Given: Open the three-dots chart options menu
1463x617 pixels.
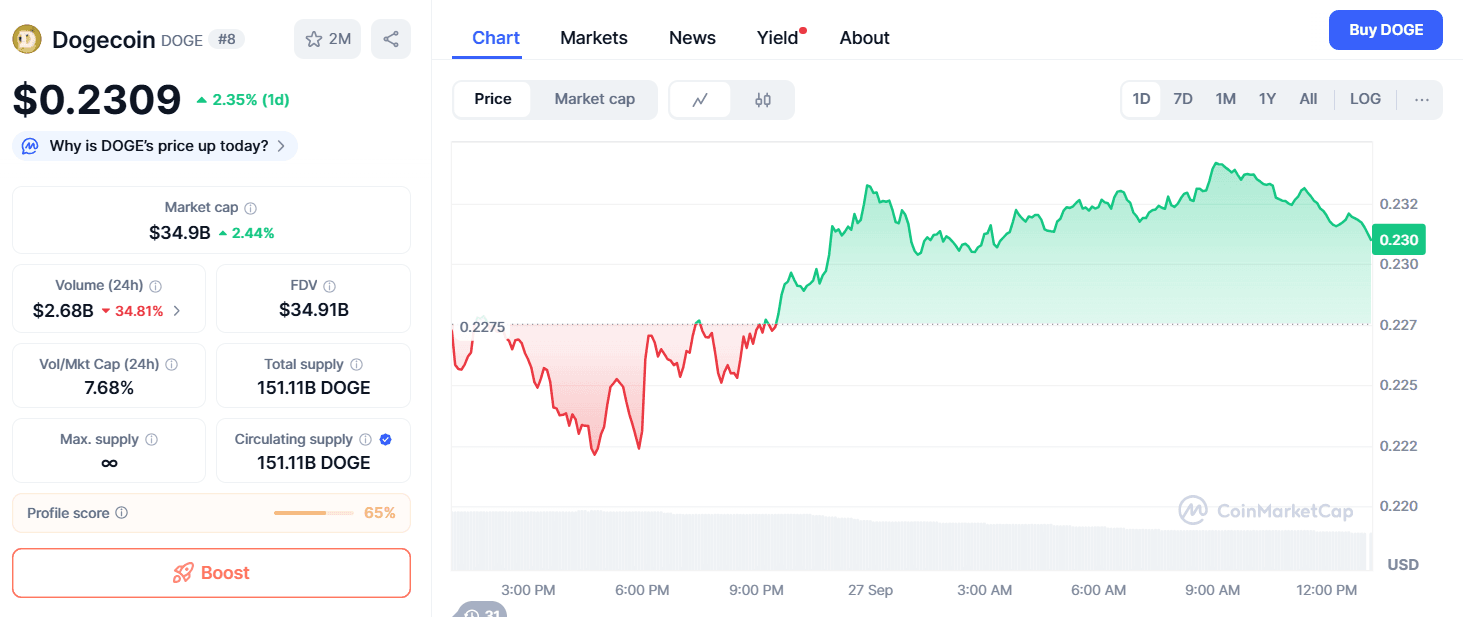Looking at the screenshot, I should tap(1422, 99).
